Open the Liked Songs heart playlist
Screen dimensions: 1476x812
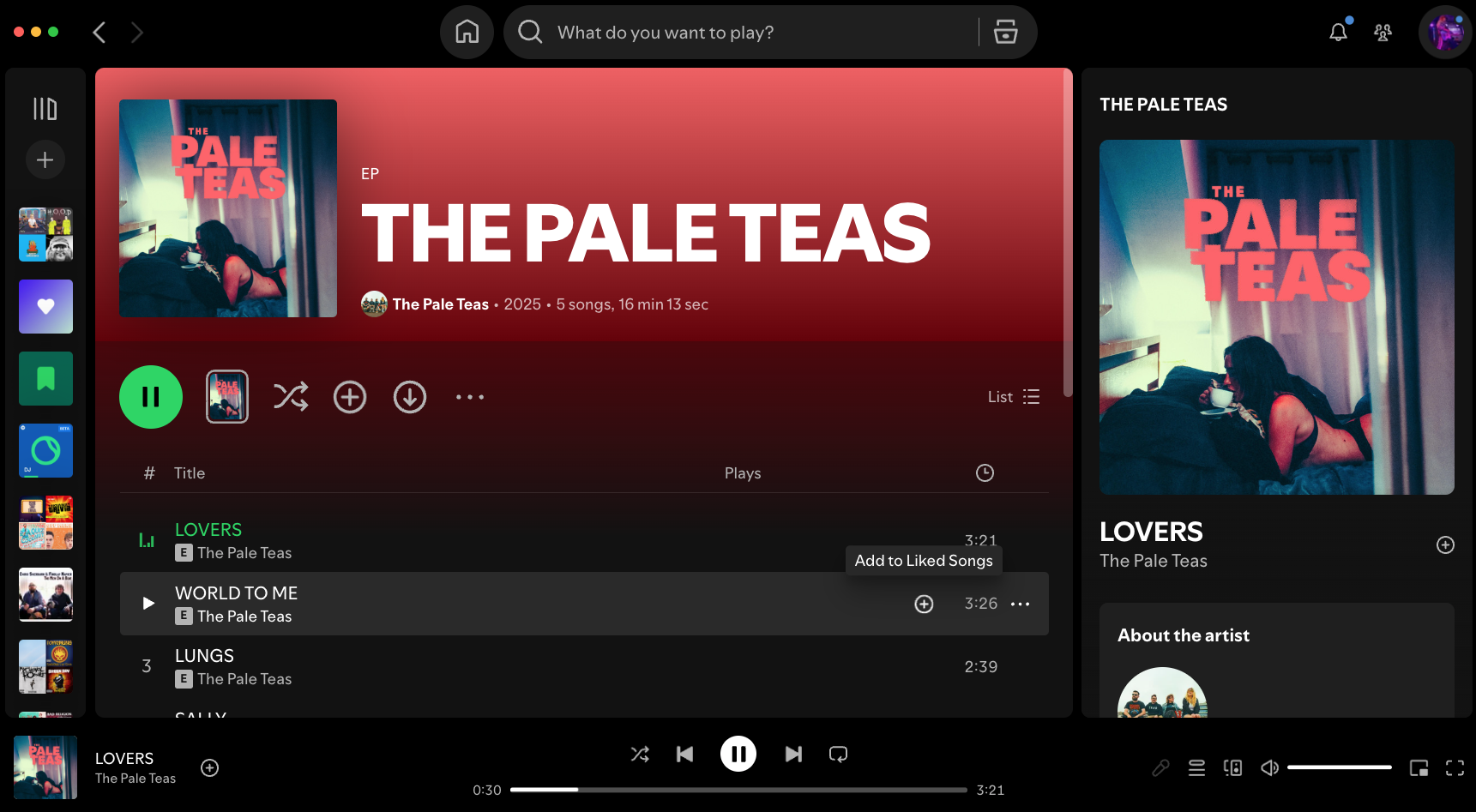(45, 306)
